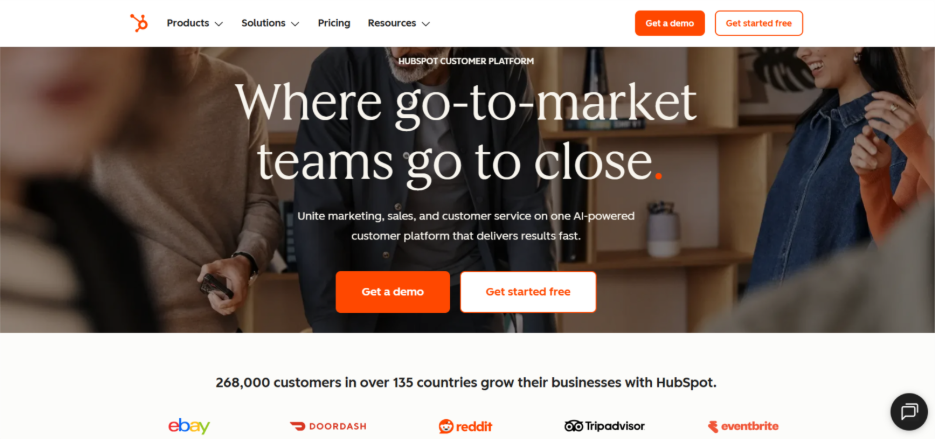Click the Eventbrite customer logo
The width and height of the screenshot is (936, 439).
(x=743, y=426)
